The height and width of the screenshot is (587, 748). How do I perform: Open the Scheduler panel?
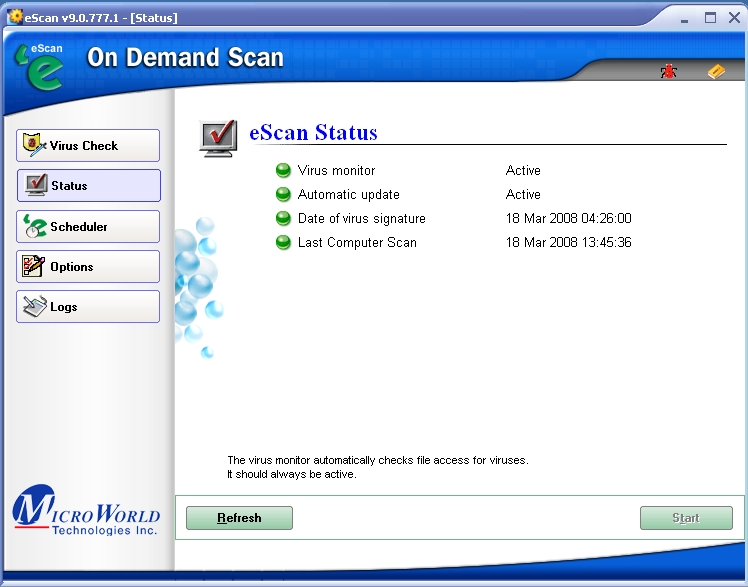pos(88,227)
